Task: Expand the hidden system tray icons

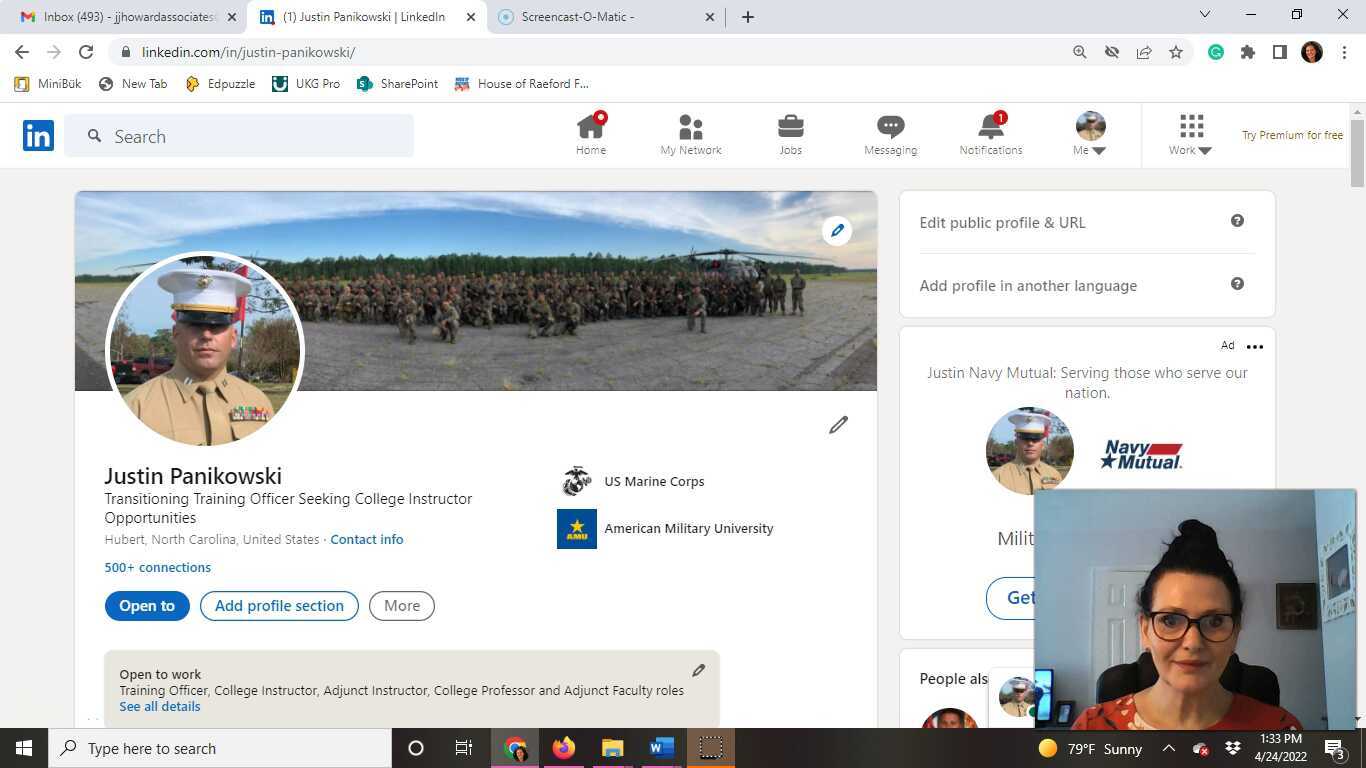Action: [1168, 747]
